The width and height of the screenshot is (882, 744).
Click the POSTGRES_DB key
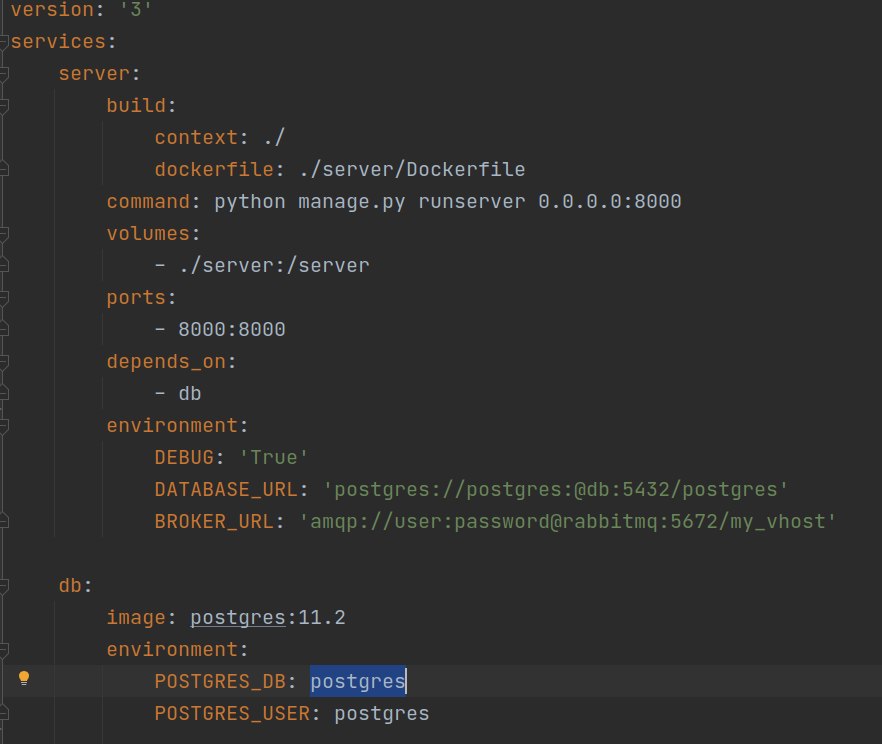click(220, 682)
